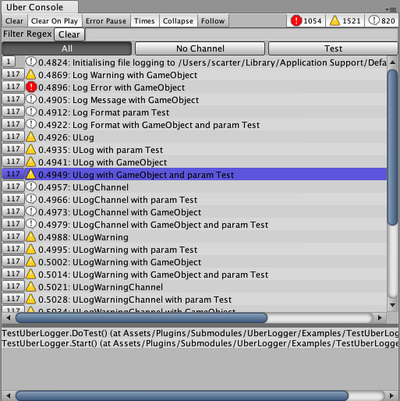This screenshot has height=401, width=400.
Task: Toggle the message count filter showing 820
Action: click(x=382, y=21)
